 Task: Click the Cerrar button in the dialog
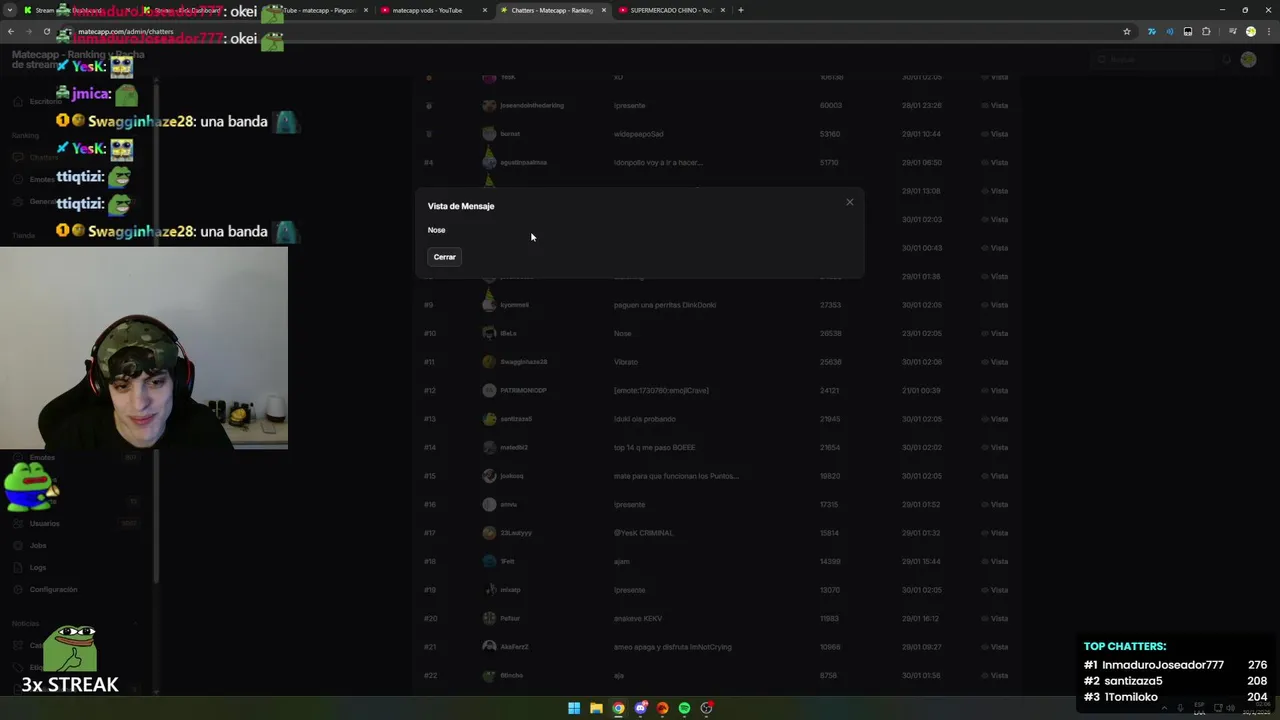coord(445,257)
